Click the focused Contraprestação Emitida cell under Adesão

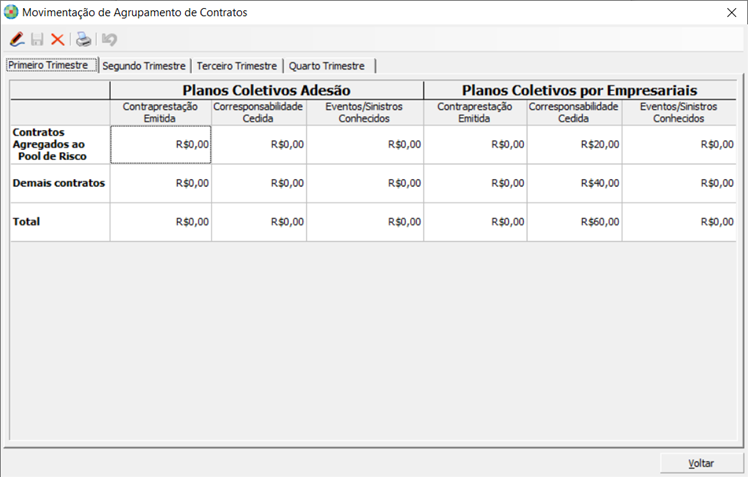(160, 144)
